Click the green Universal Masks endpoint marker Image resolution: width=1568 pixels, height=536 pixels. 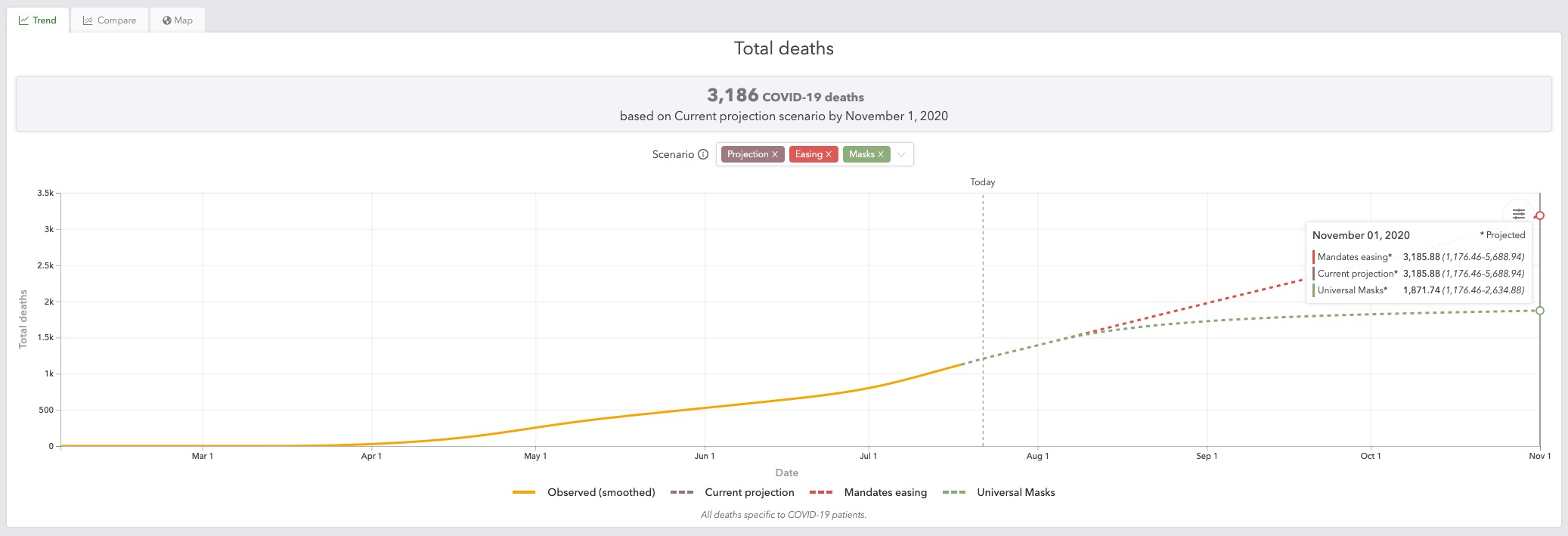click(1540, 311)
